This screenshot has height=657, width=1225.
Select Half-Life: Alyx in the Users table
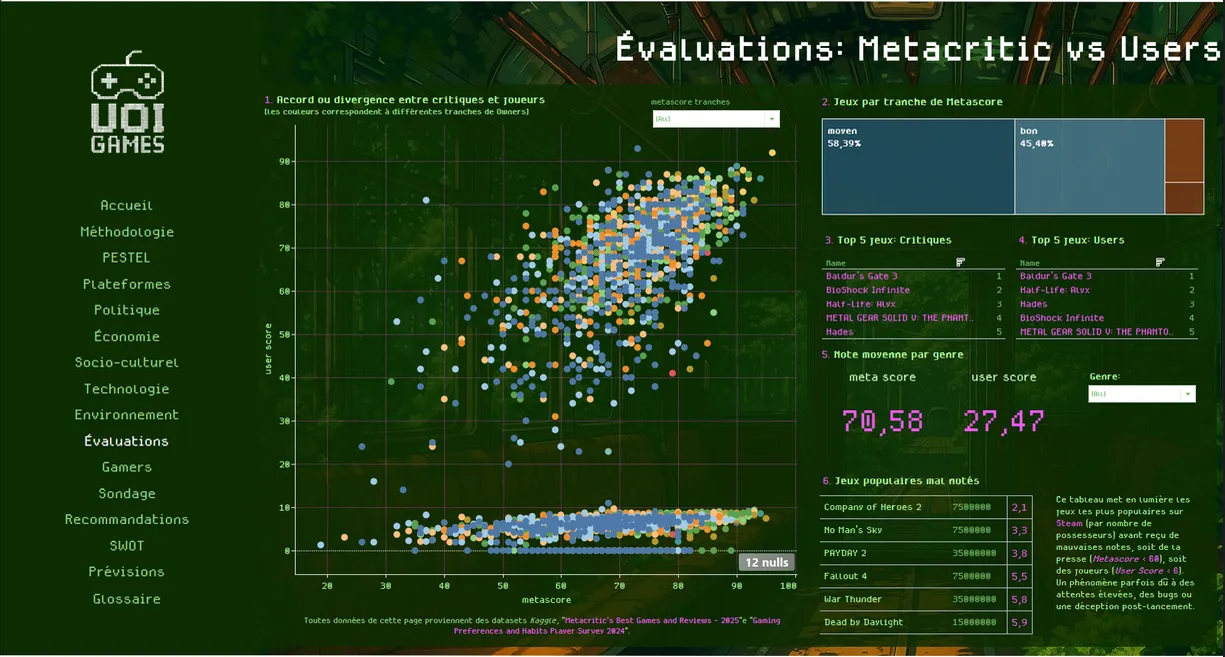click(1054, 290)
